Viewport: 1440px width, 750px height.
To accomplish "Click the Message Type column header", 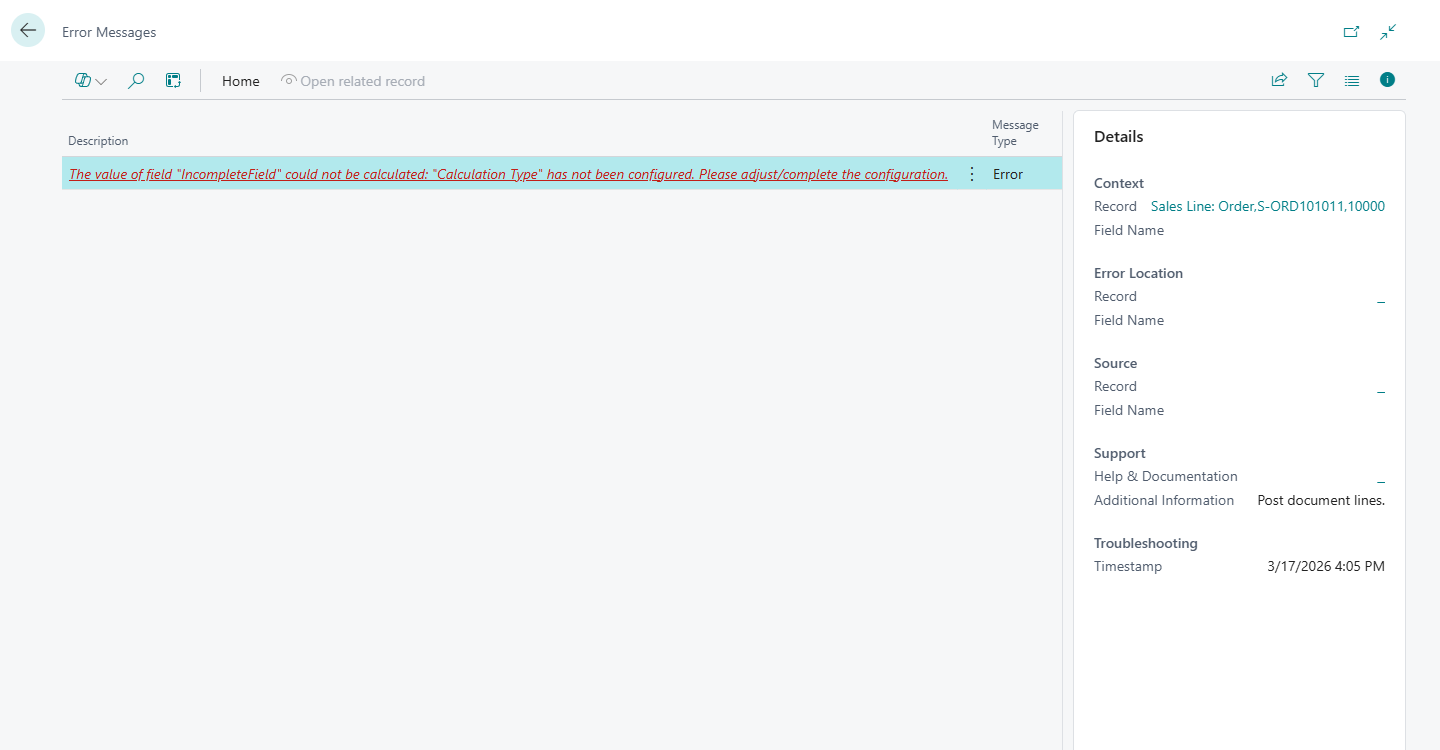I will pyautogui.click(x=1015, y=133).
